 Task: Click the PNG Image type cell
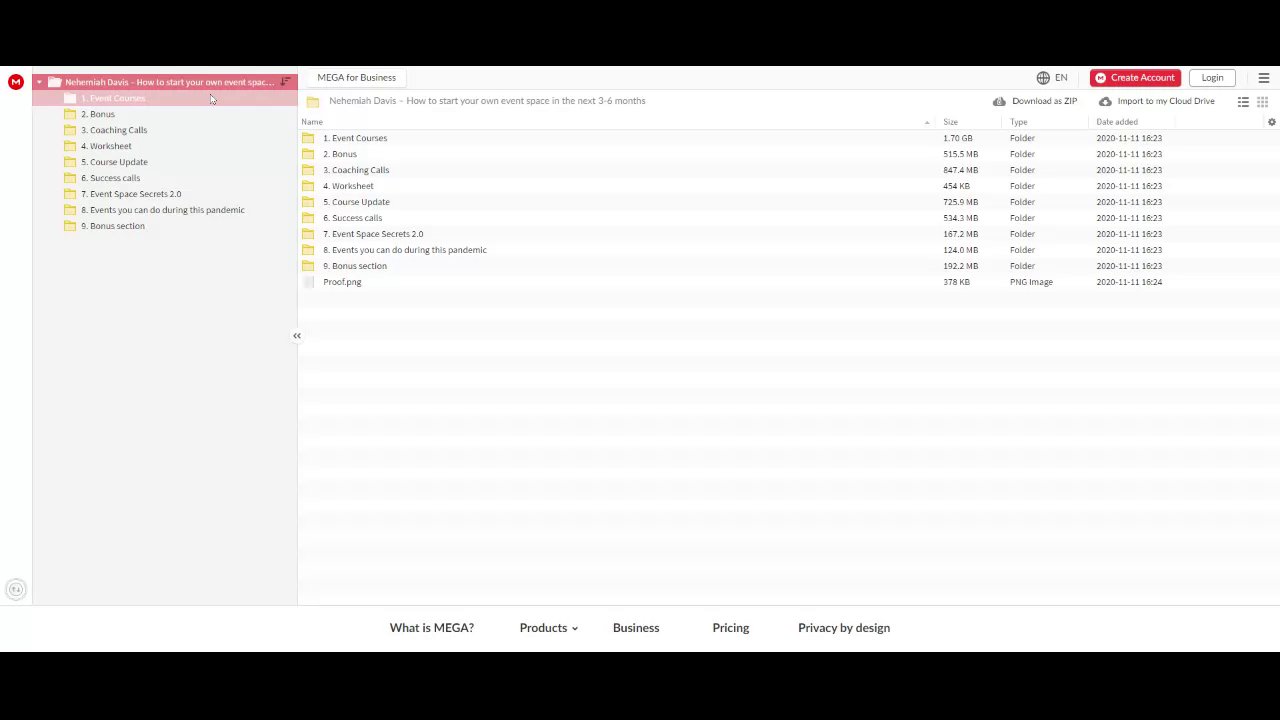[1031, 282]
